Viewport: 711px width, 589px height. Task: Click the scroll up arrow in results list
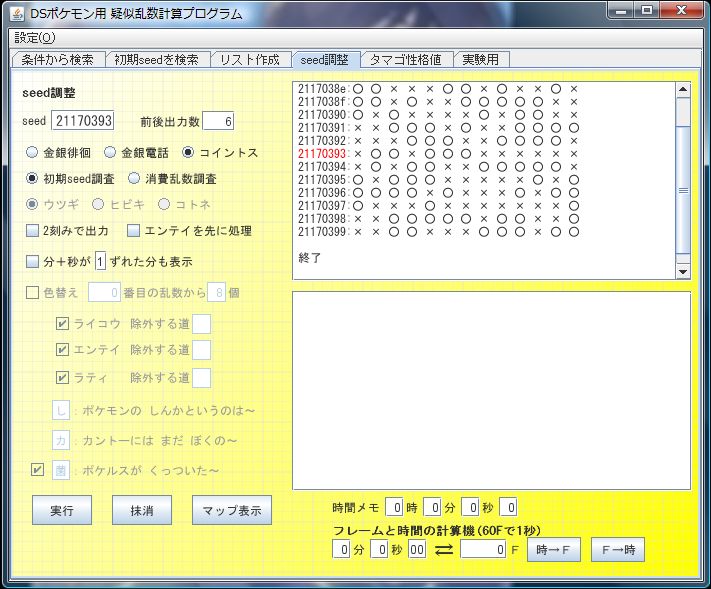[x=683, y=89]
